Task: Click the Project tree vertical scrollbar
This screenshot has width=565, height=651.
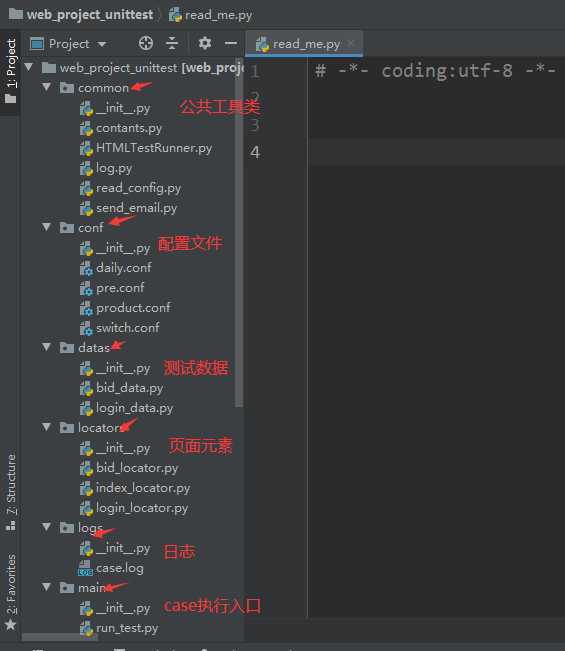Action: pyautogui.click(x=239, y=232)
